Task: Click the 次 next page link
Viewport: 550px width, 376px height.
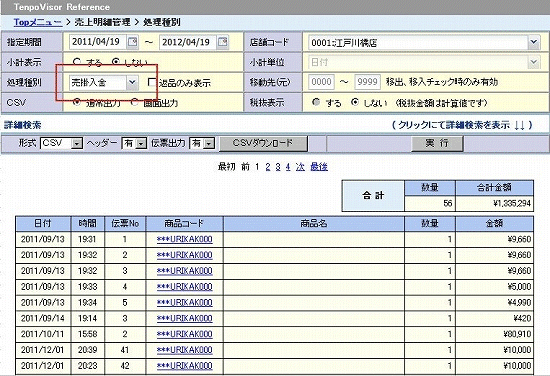Action: (300, 167)
